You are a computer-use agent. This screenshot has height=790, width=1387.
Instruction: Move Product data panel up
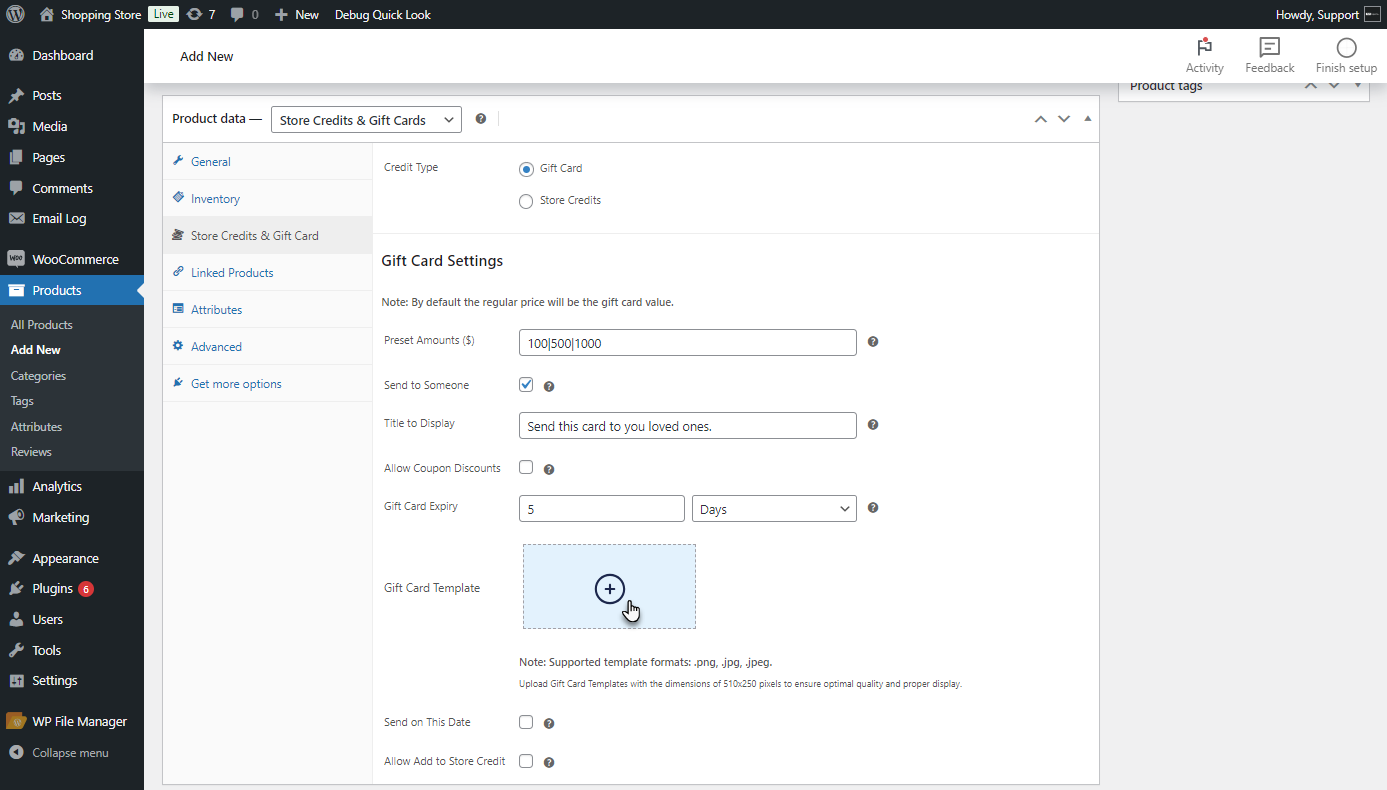coord(1040,119)
